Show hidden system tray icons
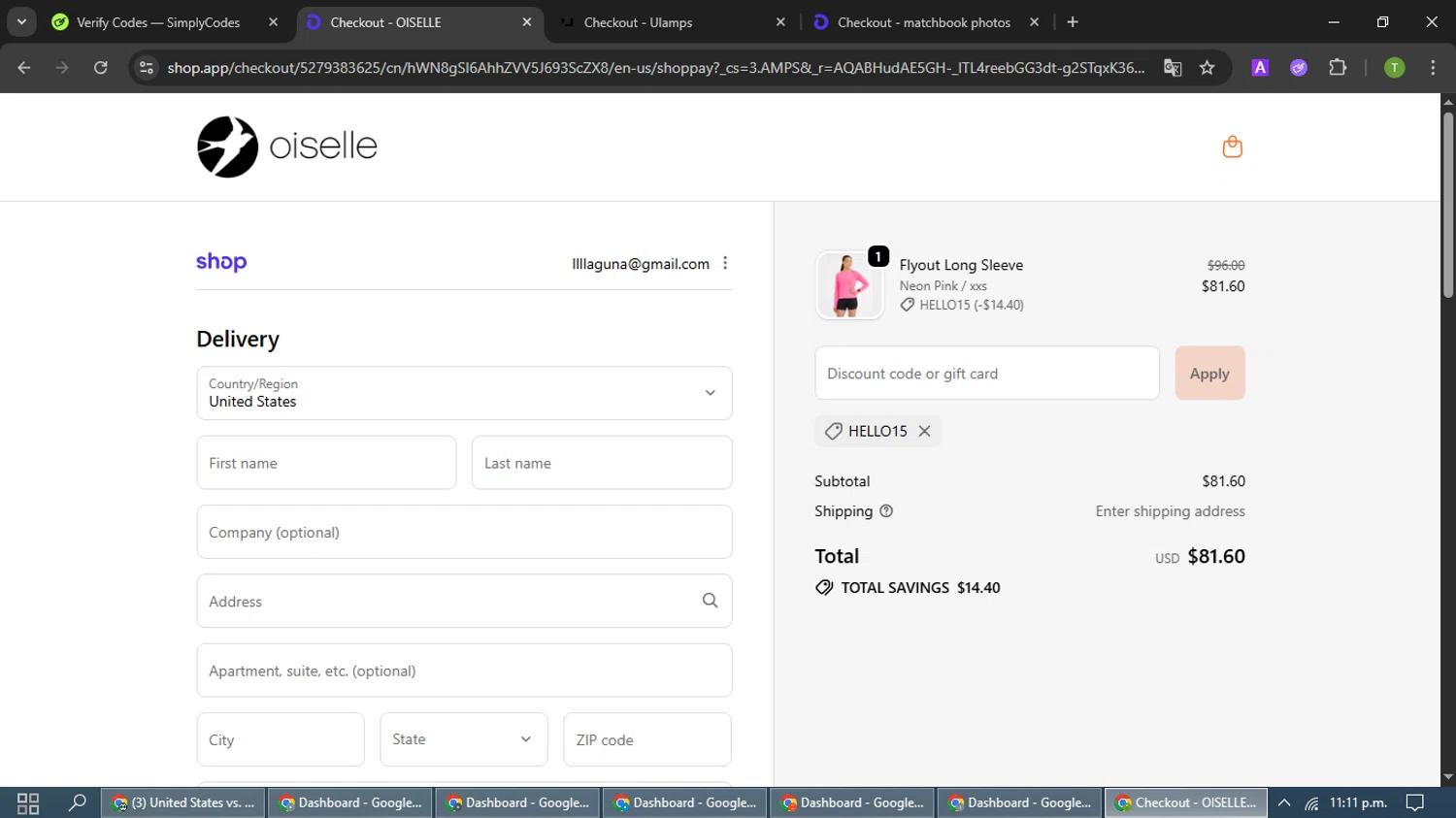Screen dimensions: 1456x818 [x=1283, y=802]
